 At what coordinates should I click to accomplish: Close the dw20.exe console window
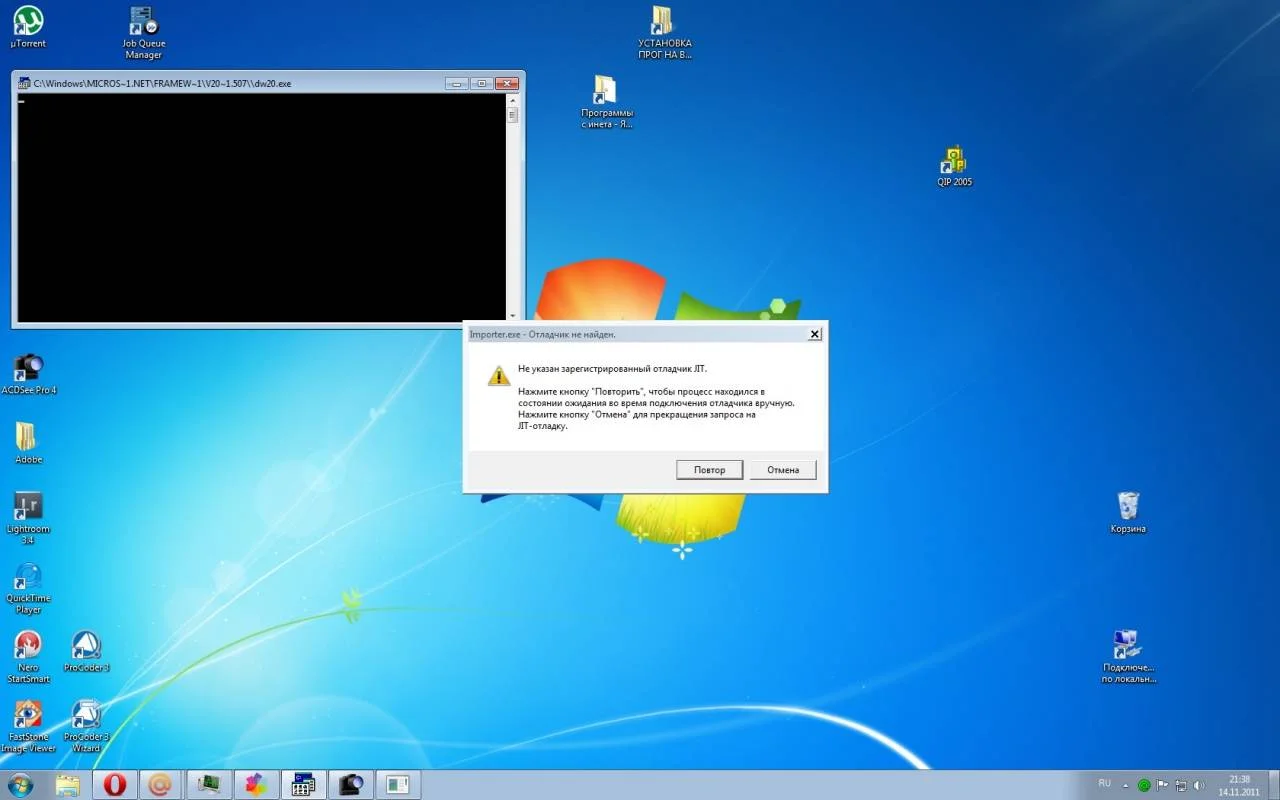coord(506,83)
